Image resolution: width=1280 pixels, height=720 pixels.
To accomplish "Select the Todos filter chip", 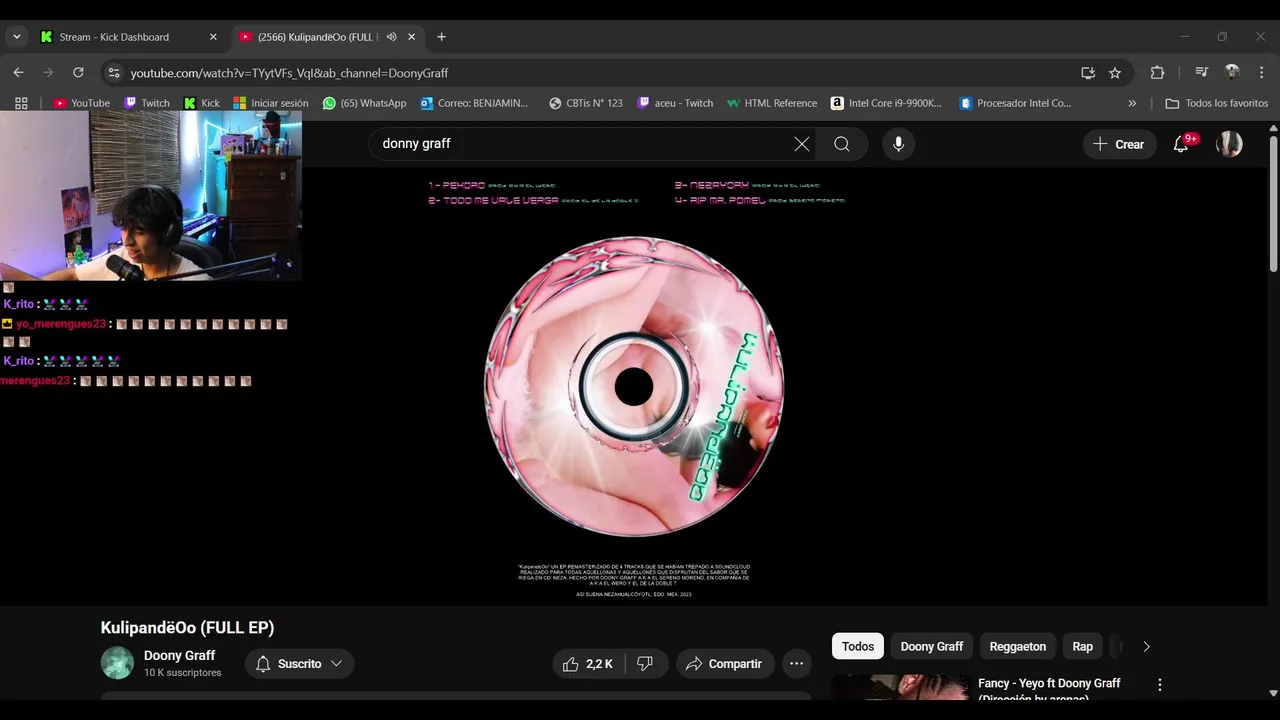I will [x=858, y=646].
